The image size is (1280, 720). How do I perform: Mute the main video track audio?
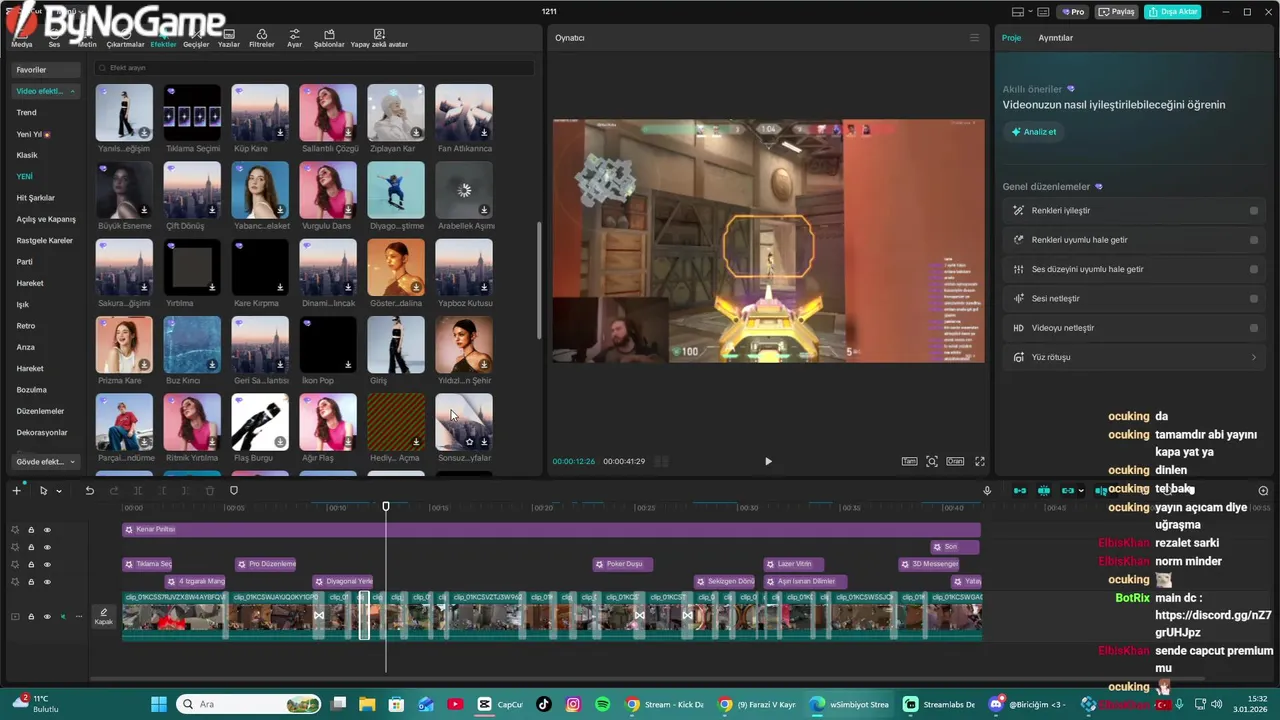[x=62, y=616]
